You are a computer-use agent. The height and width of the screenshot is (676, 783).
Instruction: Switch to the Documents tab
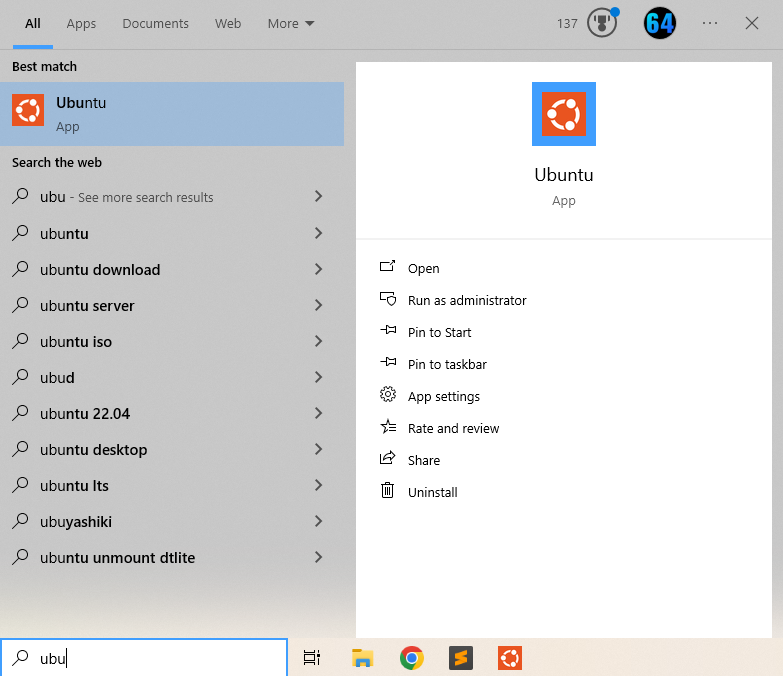click(155, 23)
